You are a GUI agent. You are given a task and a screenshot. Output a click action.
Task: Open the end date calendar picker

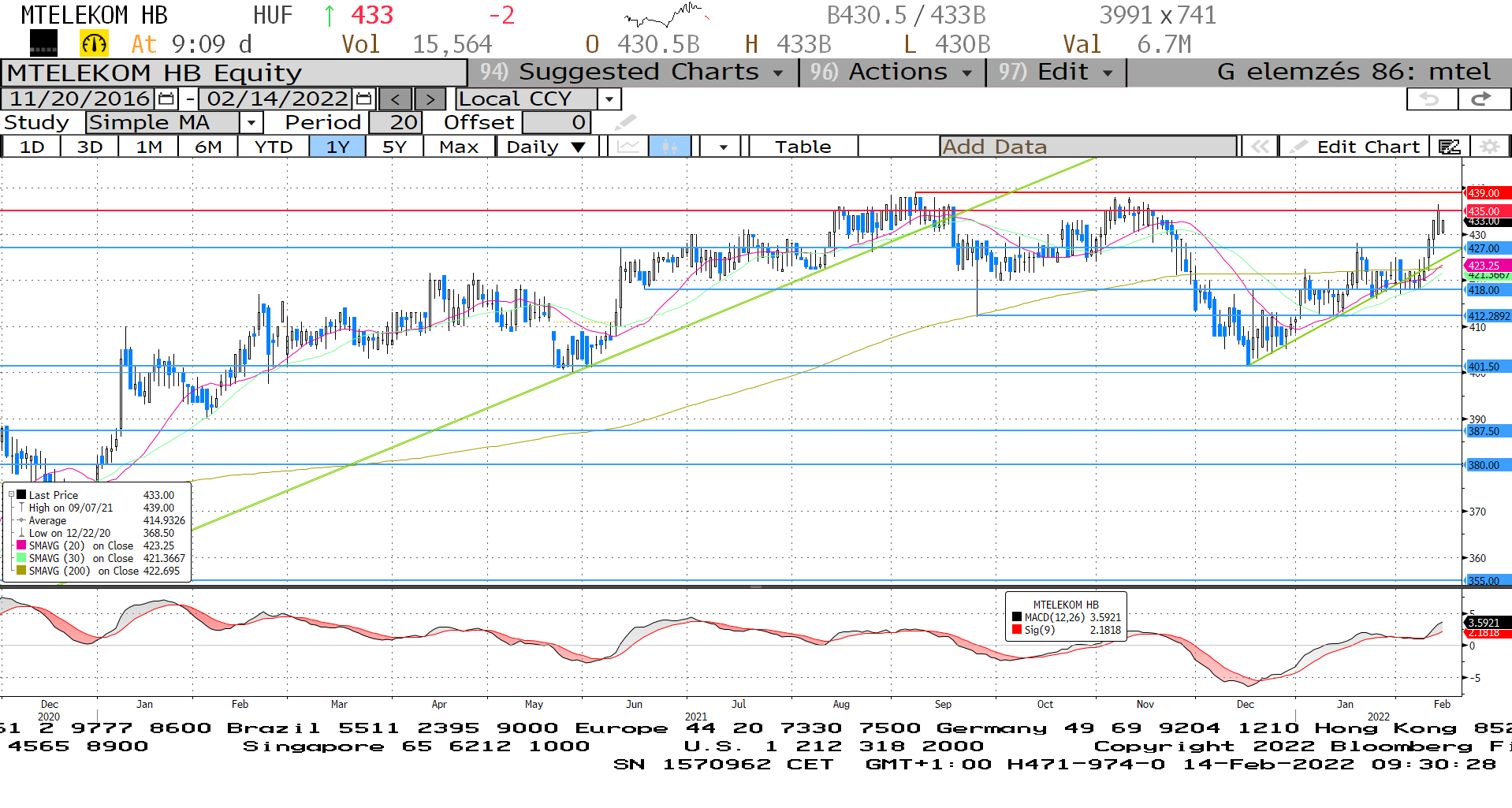[x=363, y=99]
